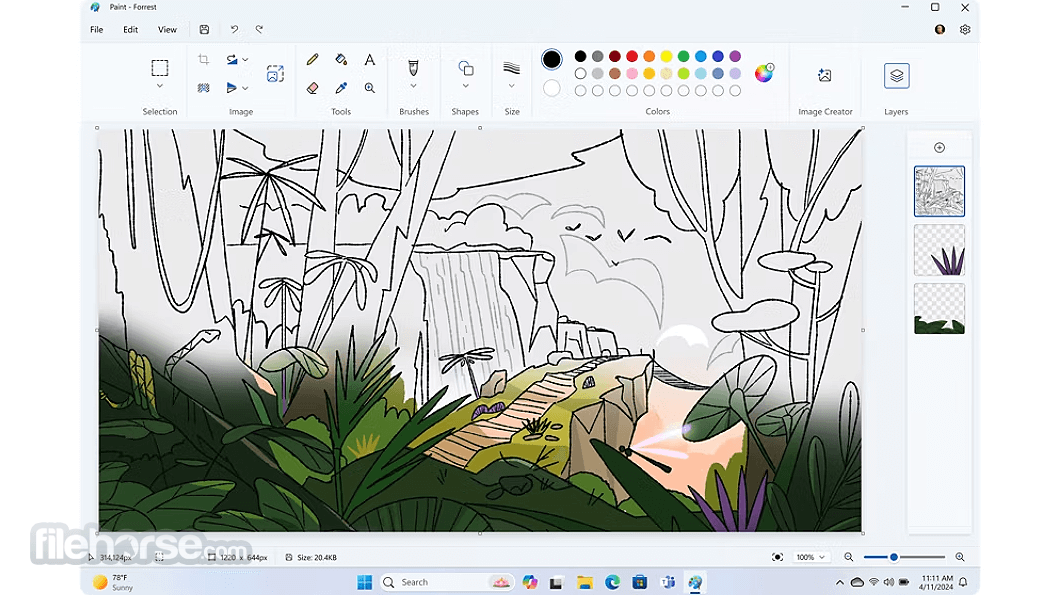
Task: Open the View menu
Action: [x=167, y=30]
